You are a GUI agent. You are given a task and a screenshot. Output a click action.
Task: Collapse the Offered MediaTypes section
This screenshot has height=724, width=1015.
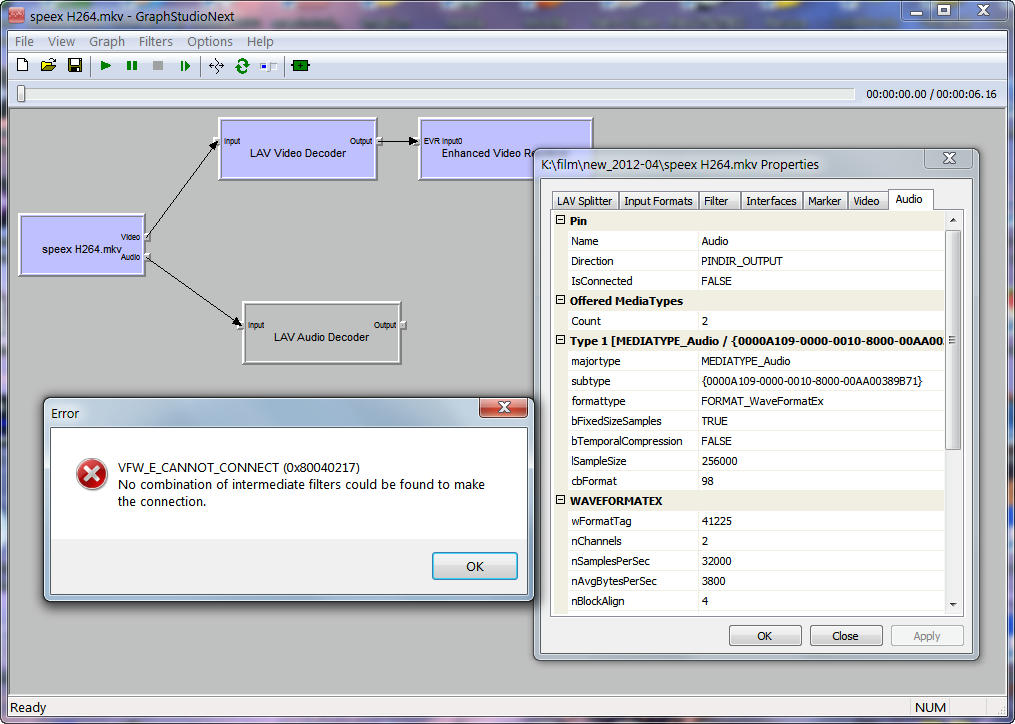pyautogui.click(x=561, y=300)
